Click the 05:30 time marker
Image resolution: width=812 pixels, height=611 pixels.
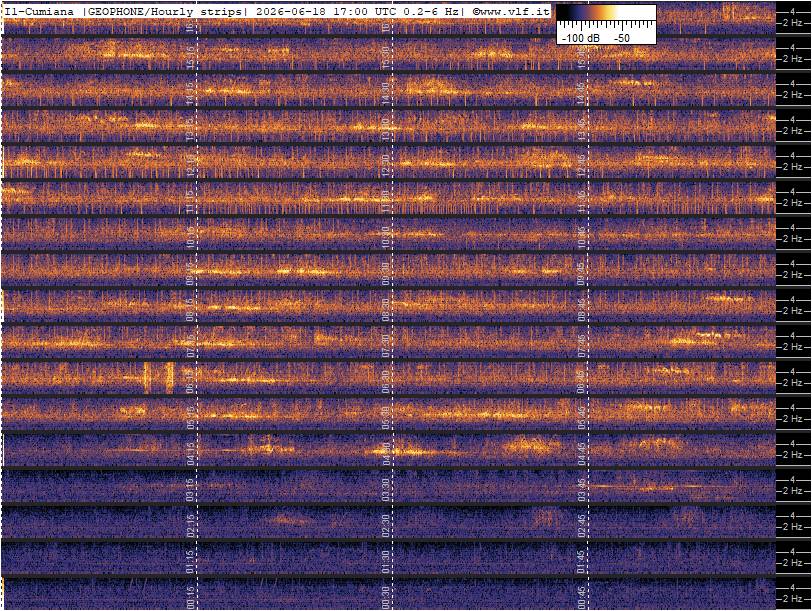point(385,417)
